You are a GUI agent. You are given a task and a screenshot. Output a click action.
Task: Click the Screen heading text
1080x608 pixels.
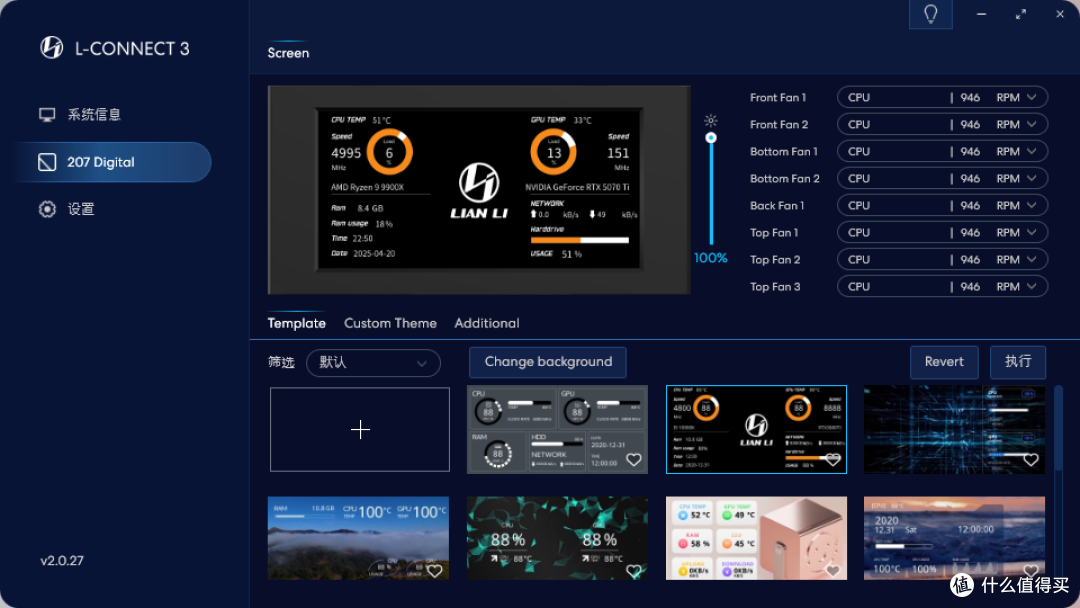[288, 53]
